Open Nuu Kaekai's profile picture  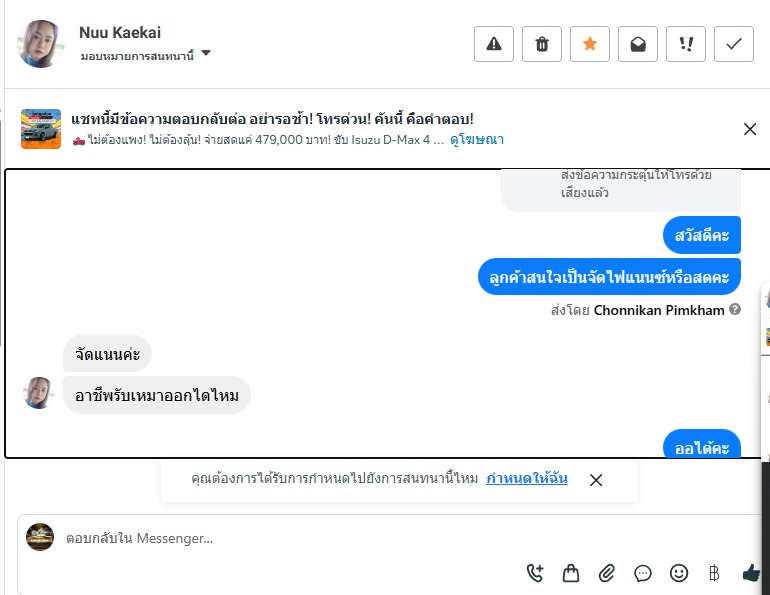[41, 44]
